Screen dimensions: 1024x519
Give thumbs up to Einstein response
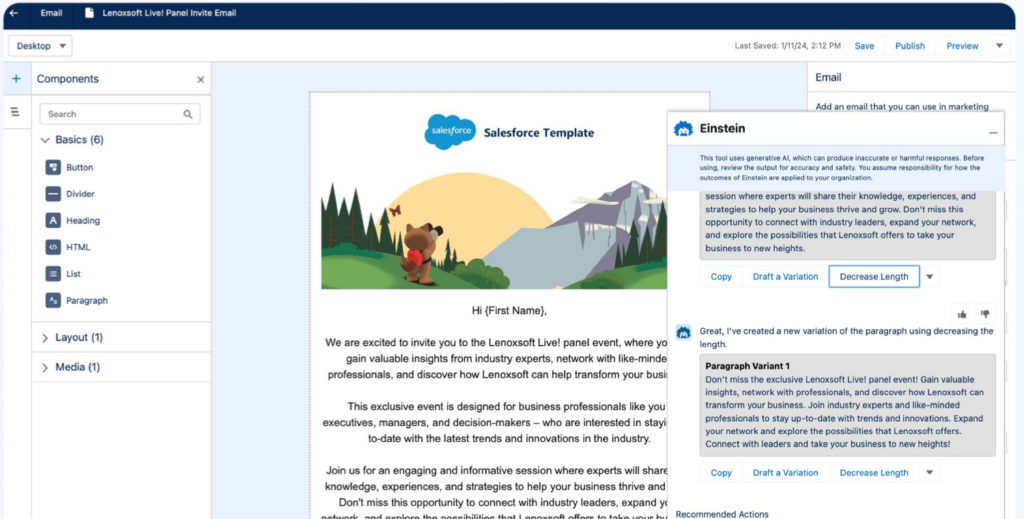click(x=962, y=314)
